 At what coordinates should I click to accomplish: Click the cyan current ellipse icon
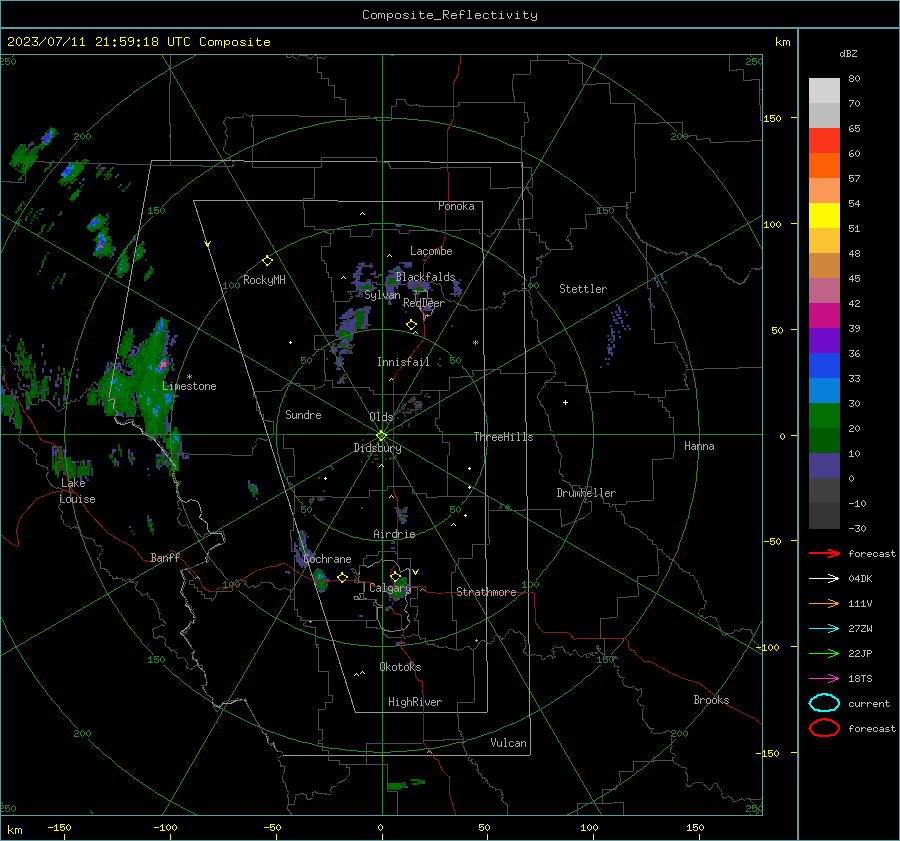(x=824, y=703)
